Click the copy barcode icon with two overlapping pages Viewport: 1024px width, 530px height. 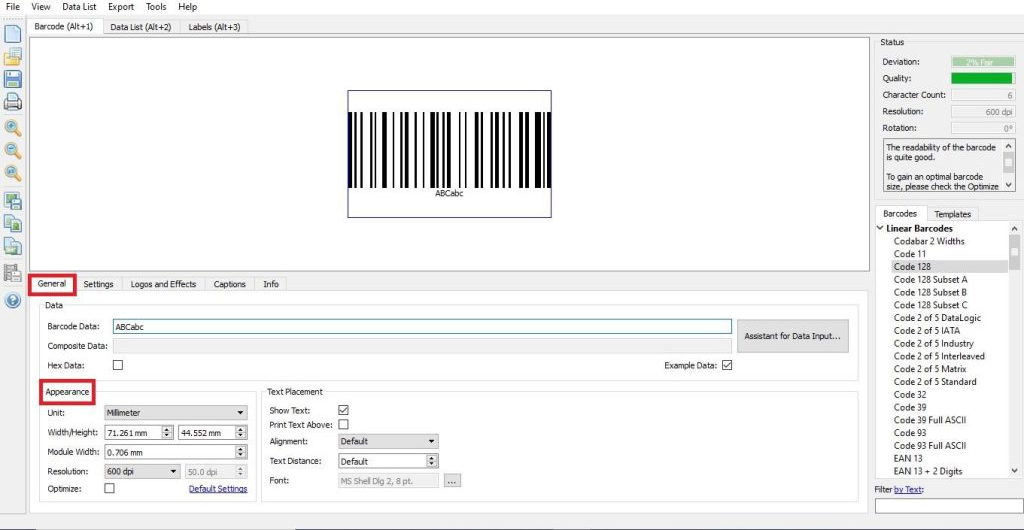13,223
